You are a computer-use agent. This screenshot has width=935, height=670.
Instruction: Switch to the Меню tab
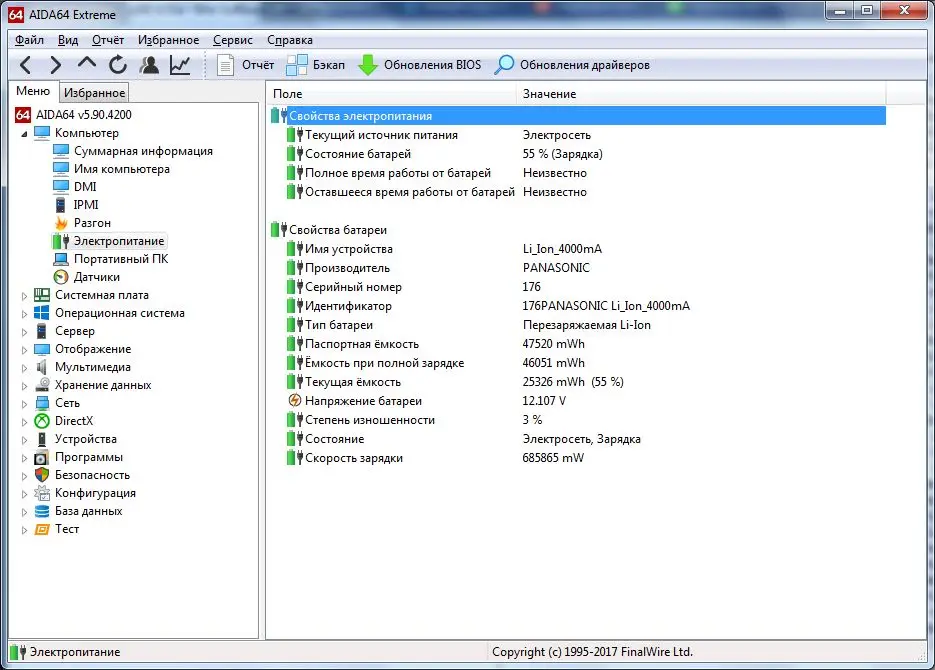33,91
